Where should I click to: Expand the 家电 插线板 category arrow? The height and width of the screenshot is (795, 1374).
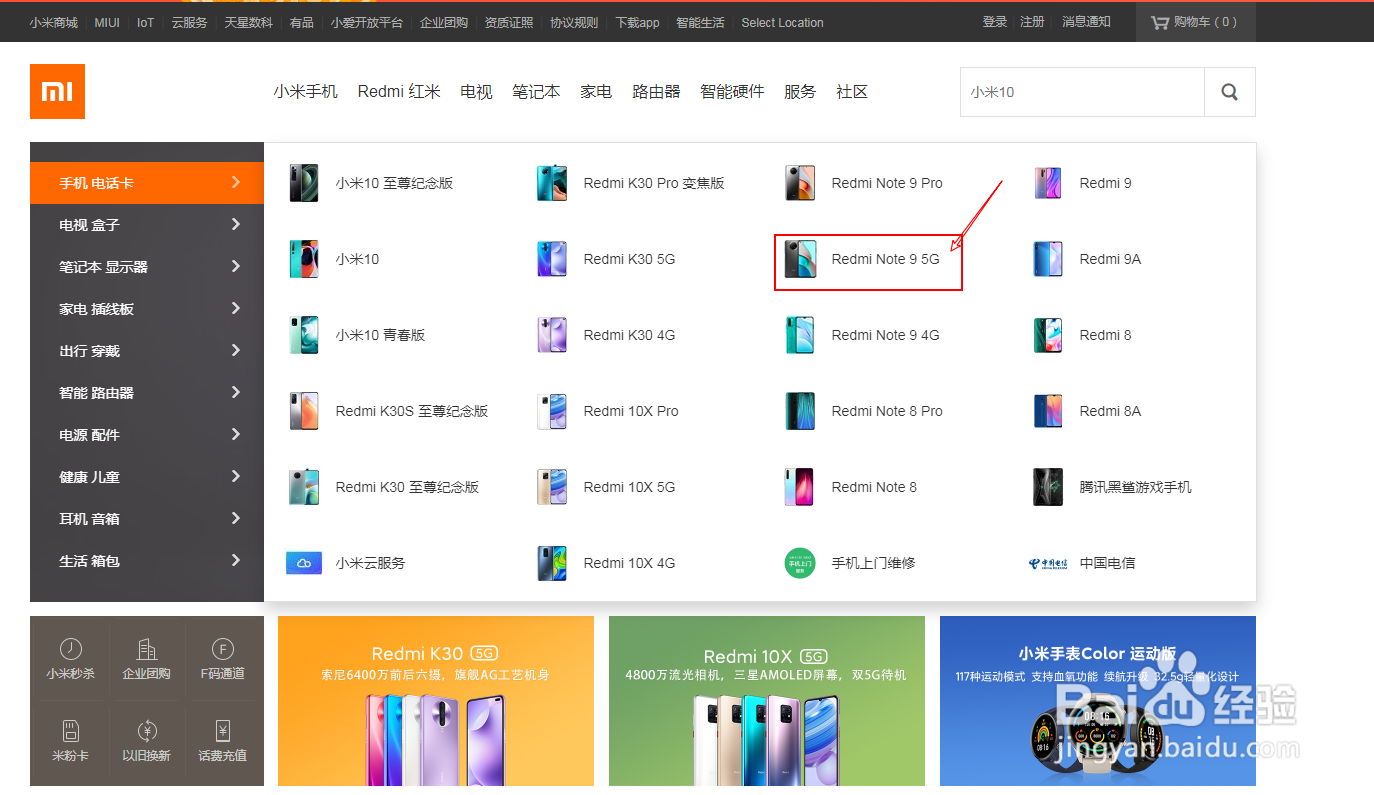coord(236,308)
